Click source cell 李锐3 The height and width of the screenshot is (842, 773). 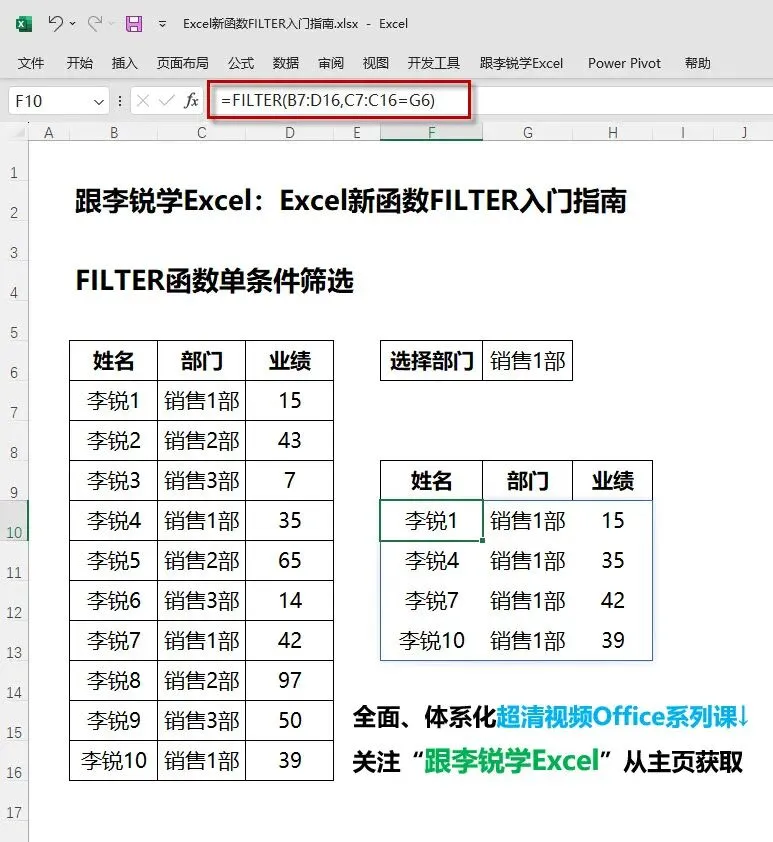(113, 480)
